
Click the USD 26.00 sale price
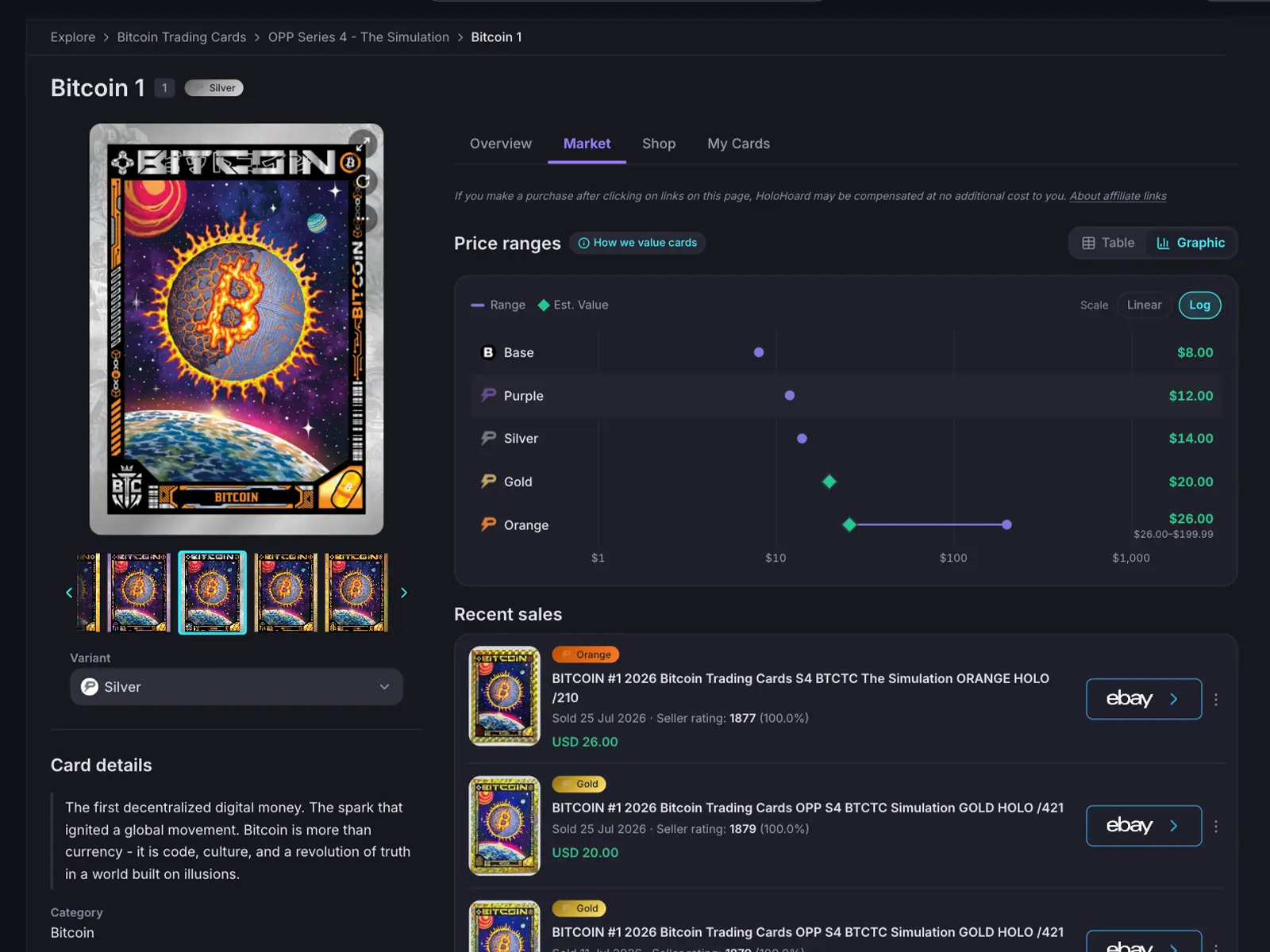[x=585, y=742]
